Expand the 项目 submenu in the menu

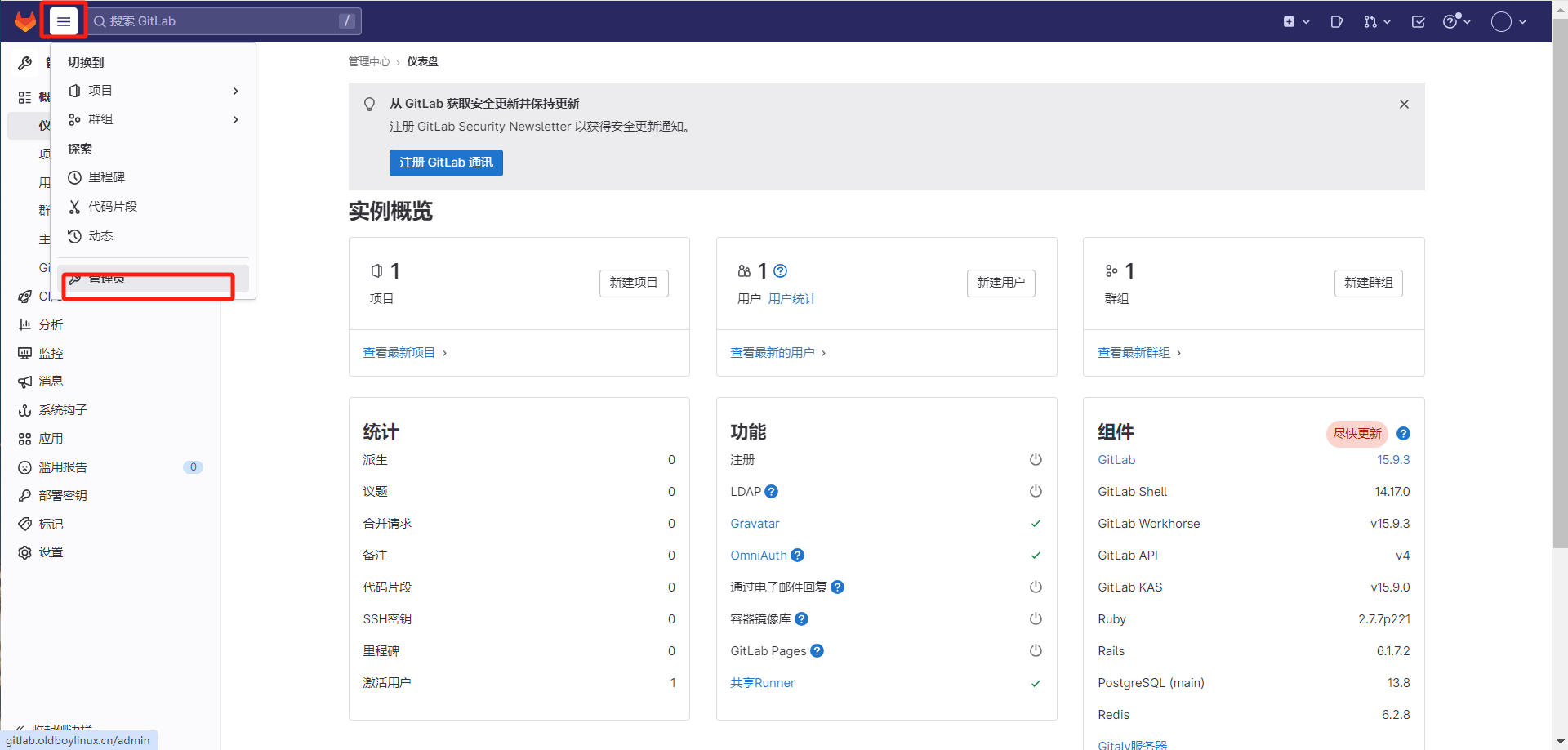[154, 91]
